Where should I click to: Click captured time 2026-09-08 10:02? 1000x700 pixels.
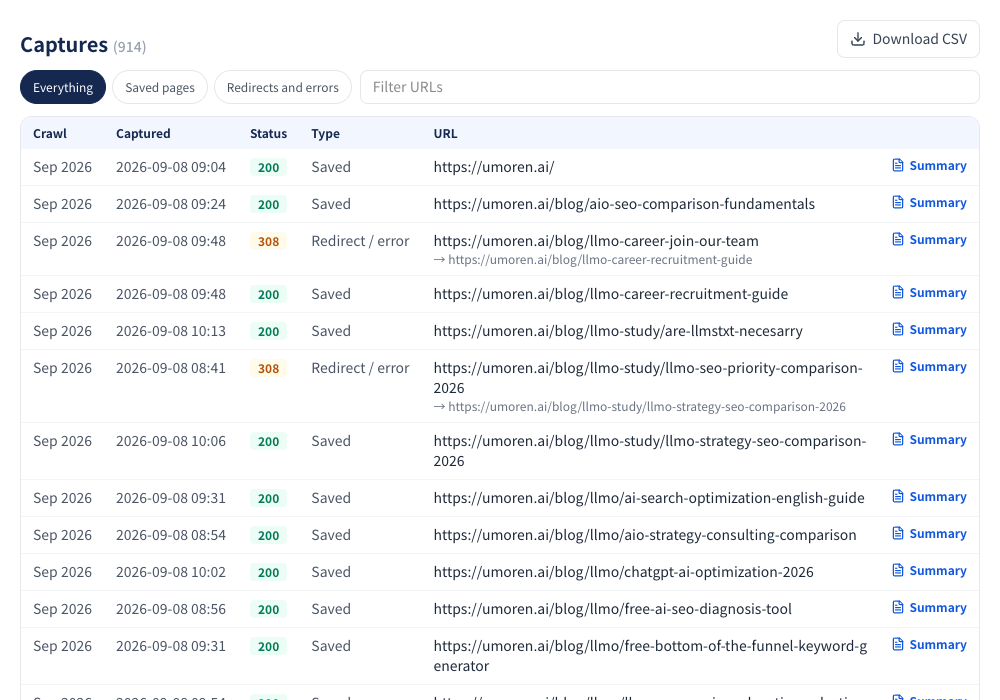[x=171, y=572]
